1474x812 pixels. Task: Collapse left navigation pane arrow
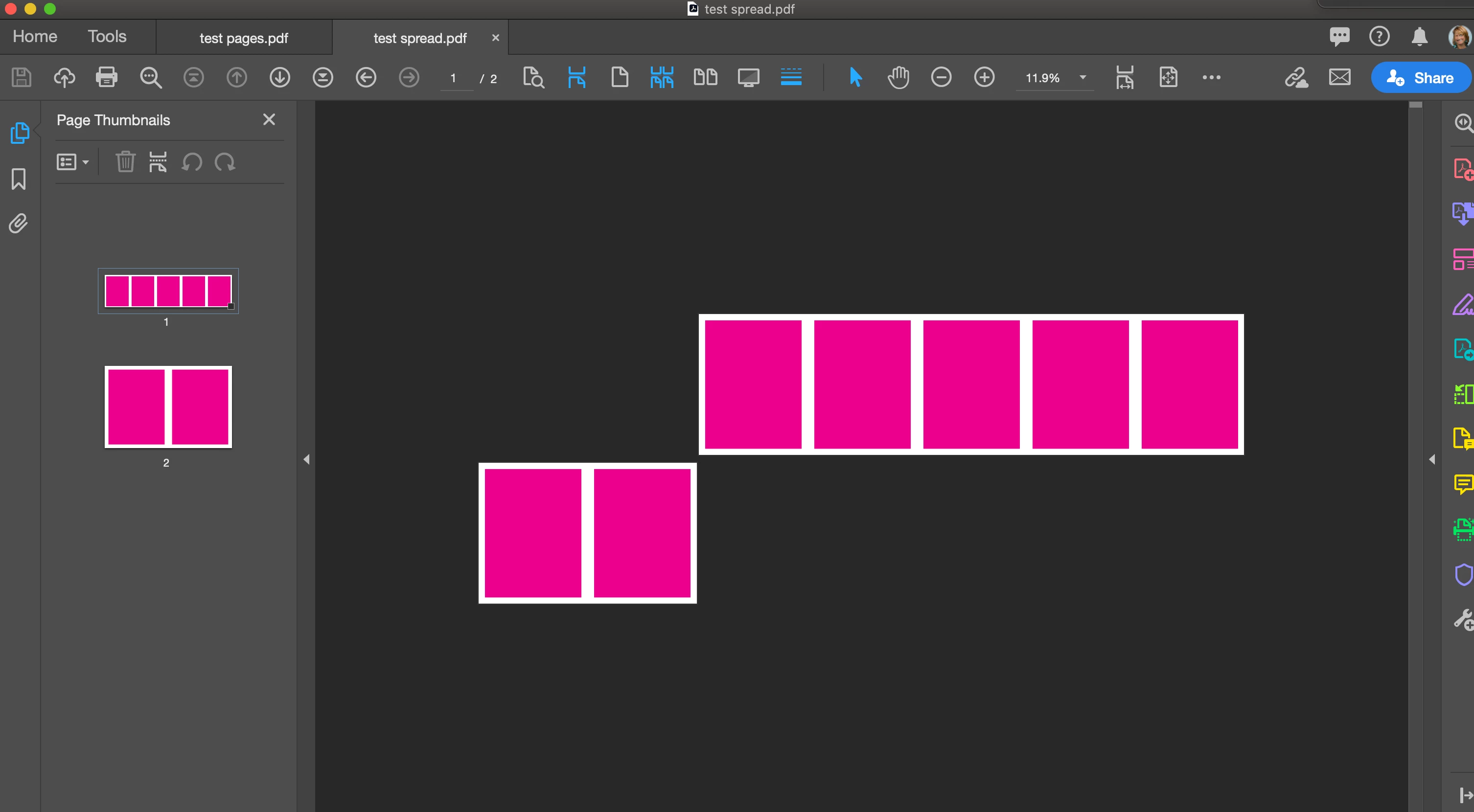[x=307, y=459]
